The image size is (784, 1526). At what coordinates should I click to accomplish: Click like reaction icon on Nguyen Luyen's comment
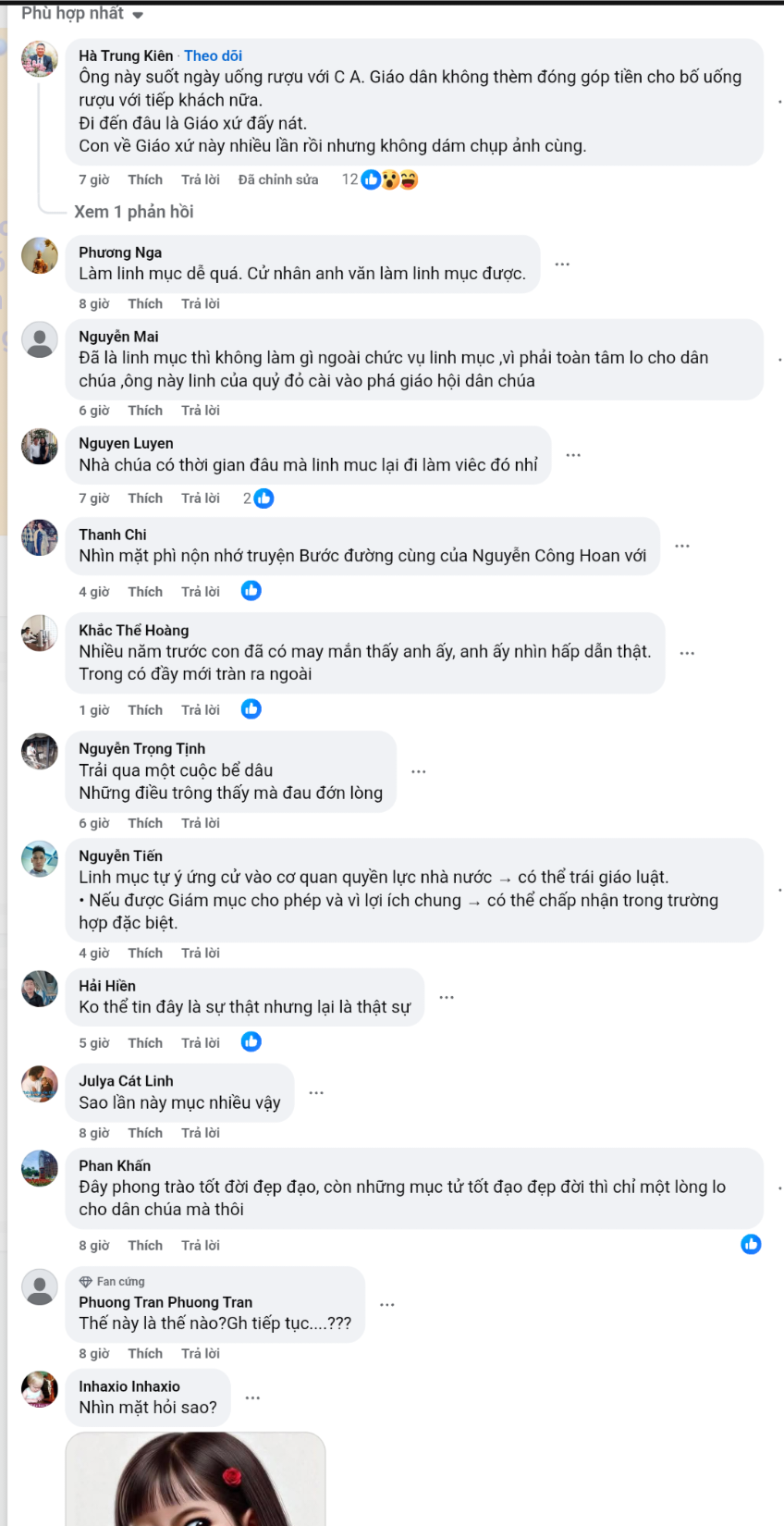[263, 498]
